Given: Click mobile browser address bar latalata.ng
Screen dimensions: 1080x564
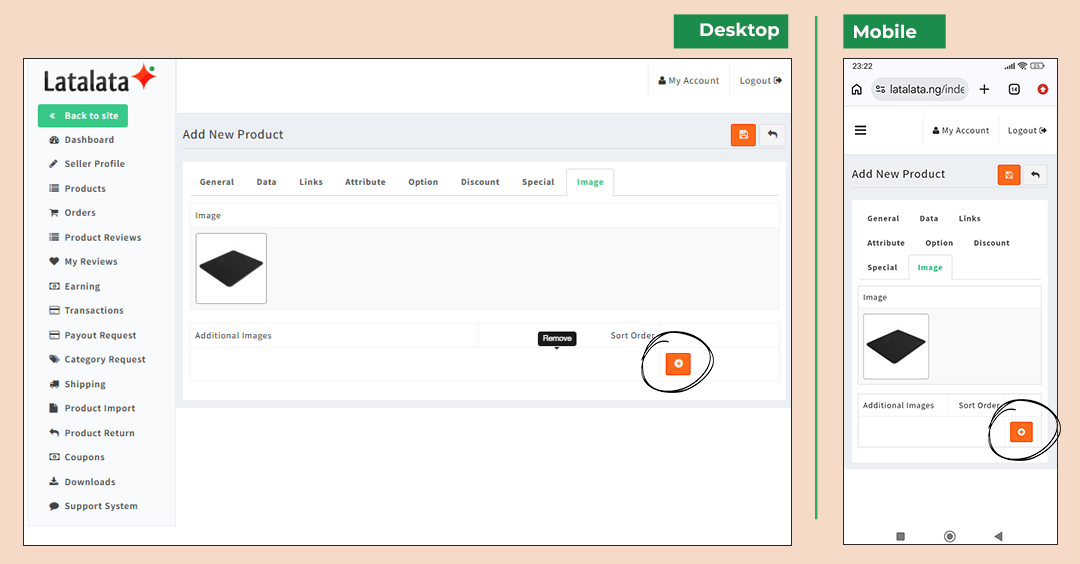Looking at the screenshot, I should click(920, 90).
